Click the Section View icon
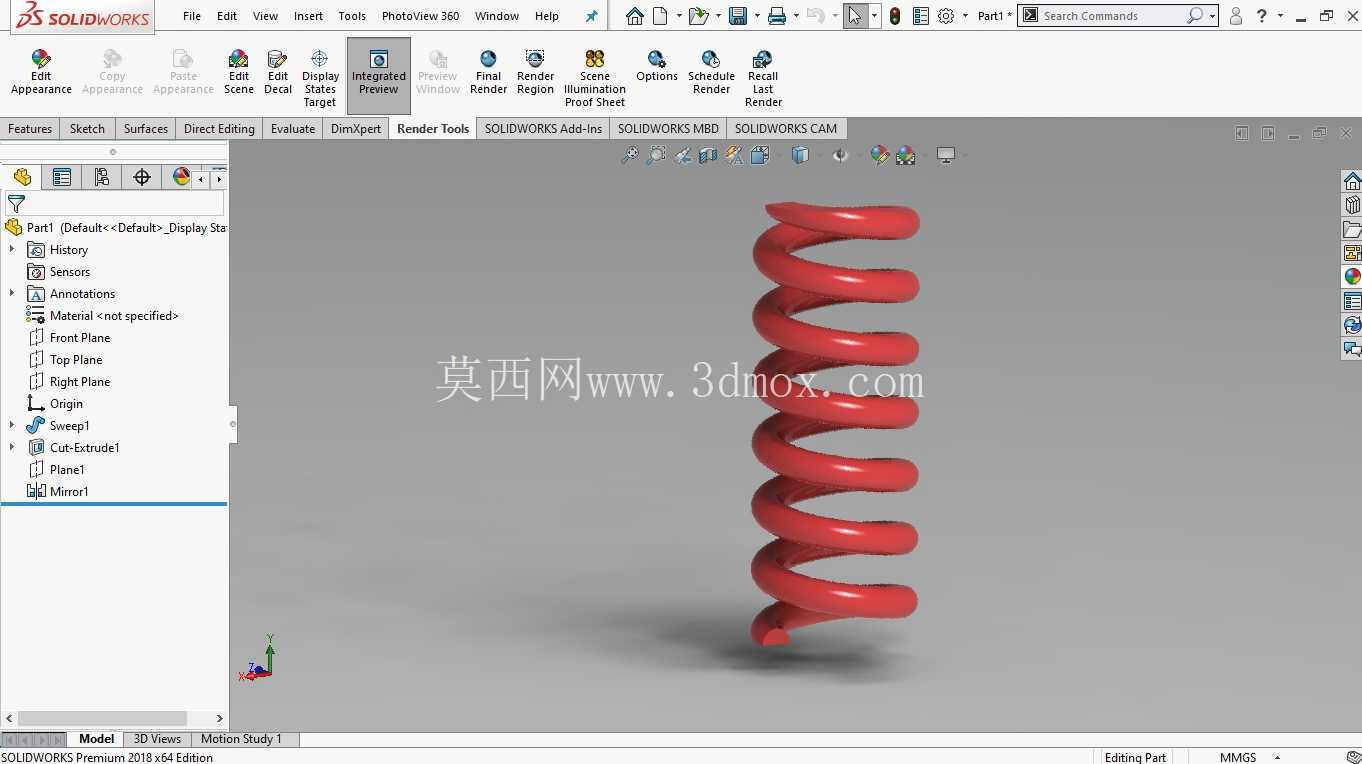 tap(708, 155)
